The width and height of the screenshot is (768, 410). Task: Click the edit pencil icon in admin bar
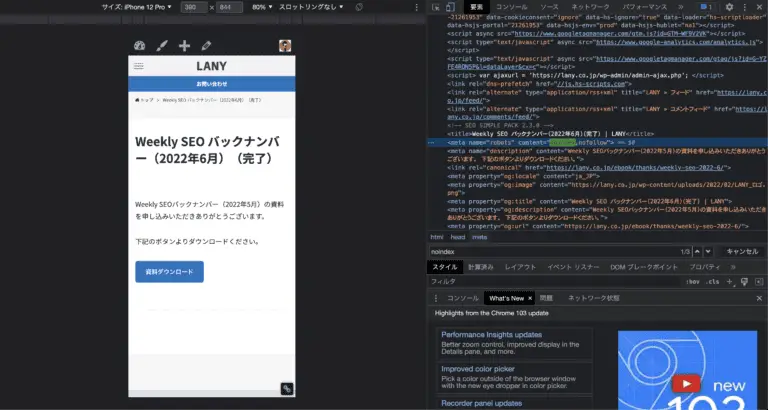(x=206, y=46)
